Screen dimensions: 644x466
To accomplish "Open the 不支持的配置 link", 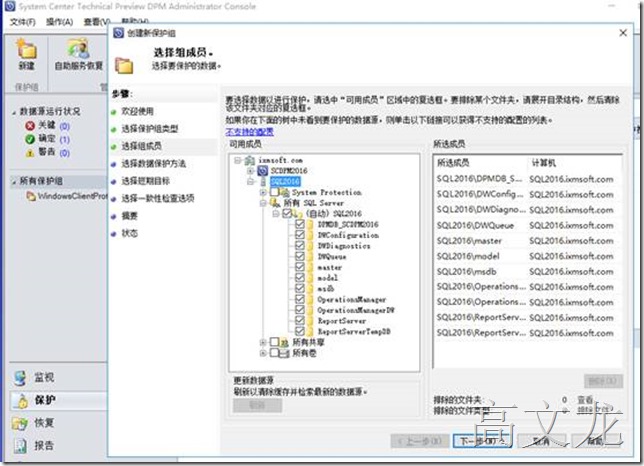I will coord(249,132).
